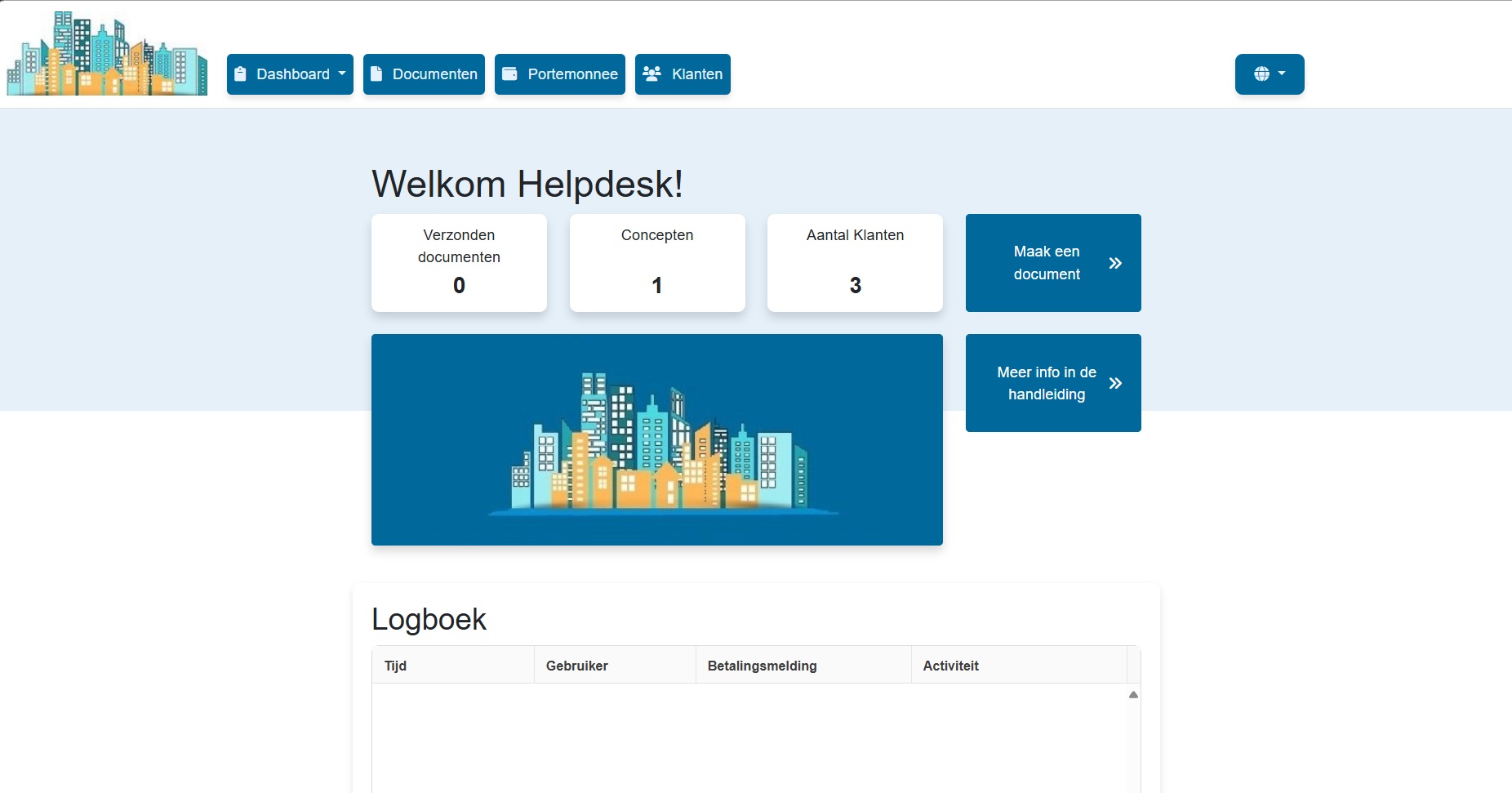Click the wallet icon on Portemonnee button
Image resolution: width=1512 pixels, height=793 pixels.
click(509, 74)
